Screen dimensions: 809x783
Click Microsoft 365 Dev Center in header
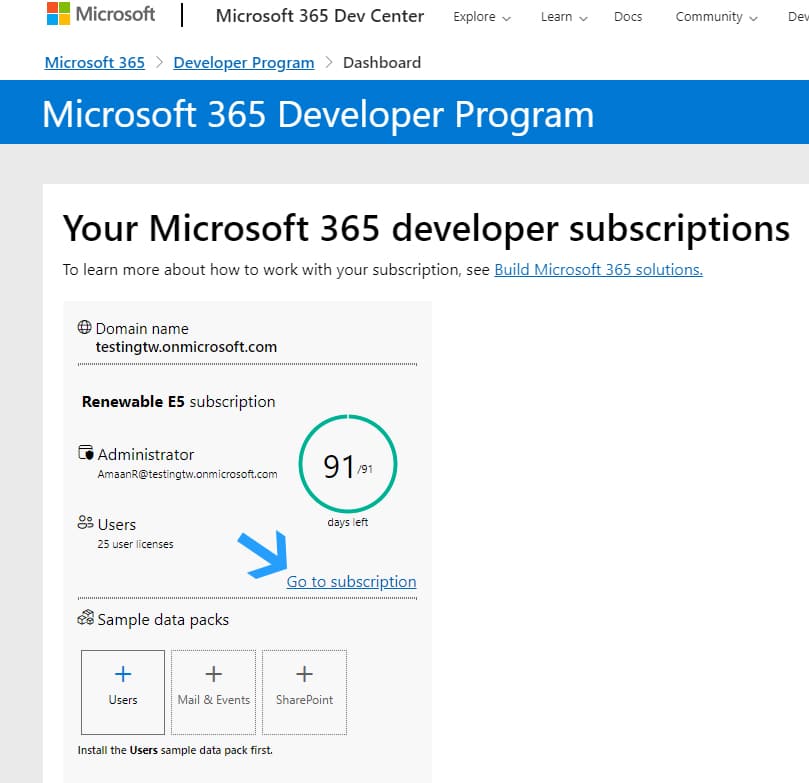tap(319, 16)
